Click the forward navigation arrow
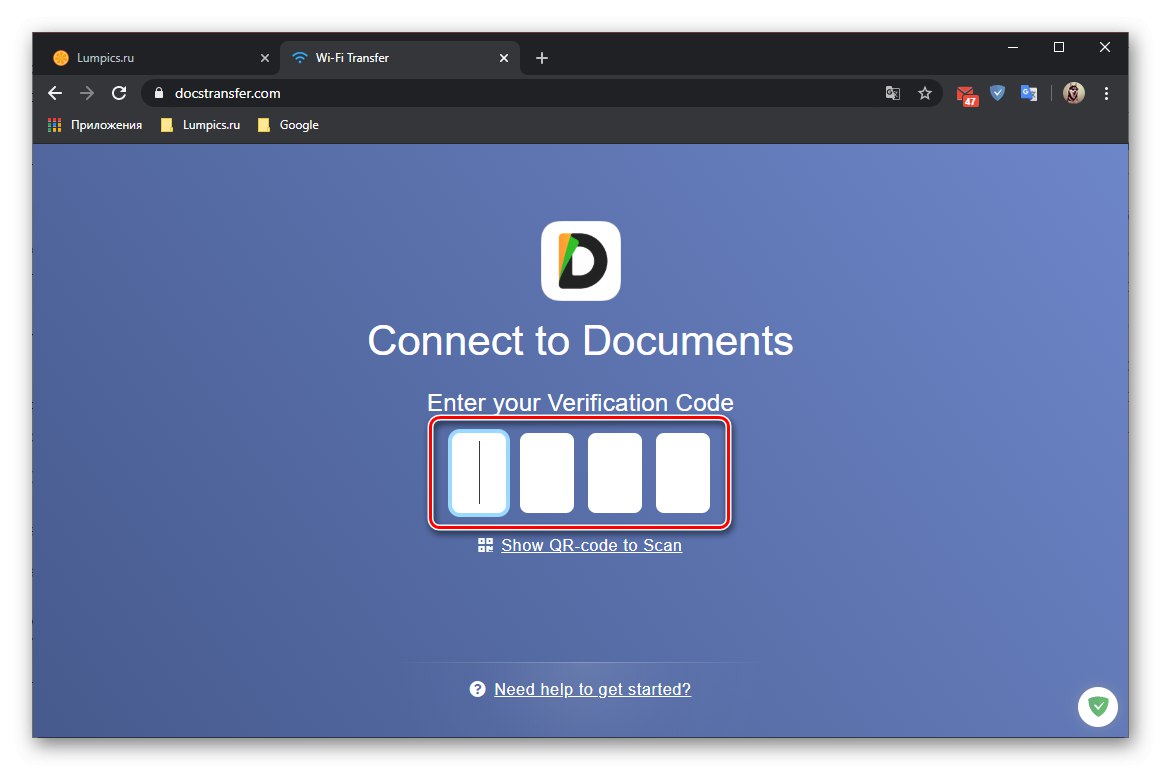Image resolution: width=1161 pixels, height=770 pixels. pos(87,93)
